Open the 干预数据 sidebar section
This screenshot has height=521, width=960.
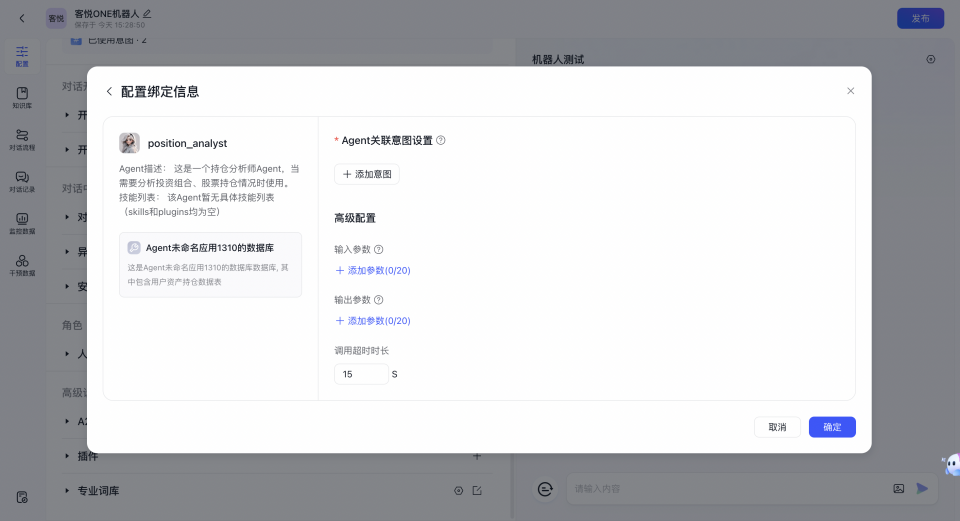pyautogui.click(x=22, y=265)
